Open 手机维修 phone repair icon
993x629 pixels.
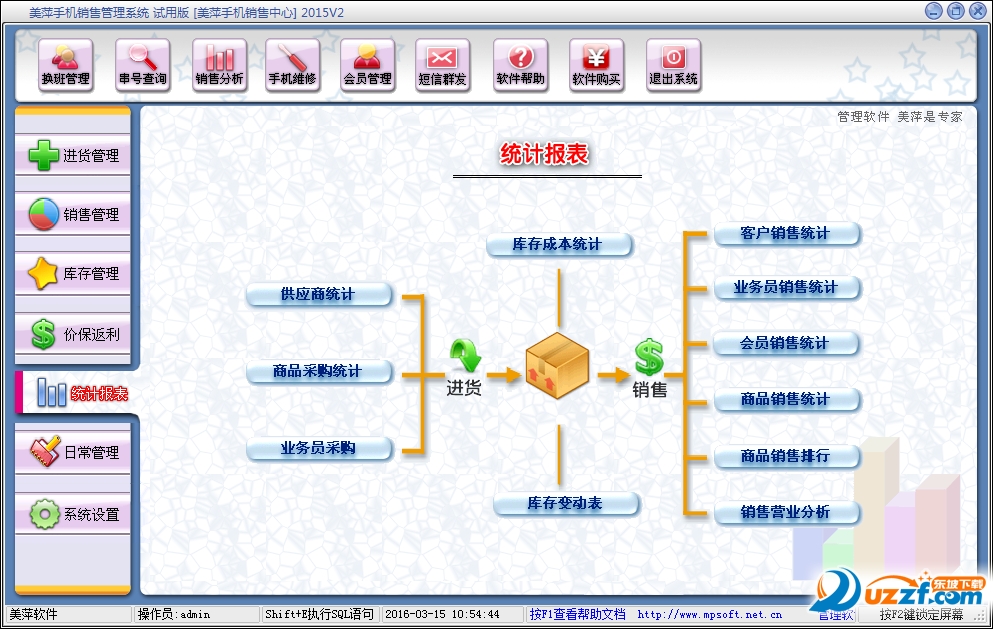coord(293,65)
